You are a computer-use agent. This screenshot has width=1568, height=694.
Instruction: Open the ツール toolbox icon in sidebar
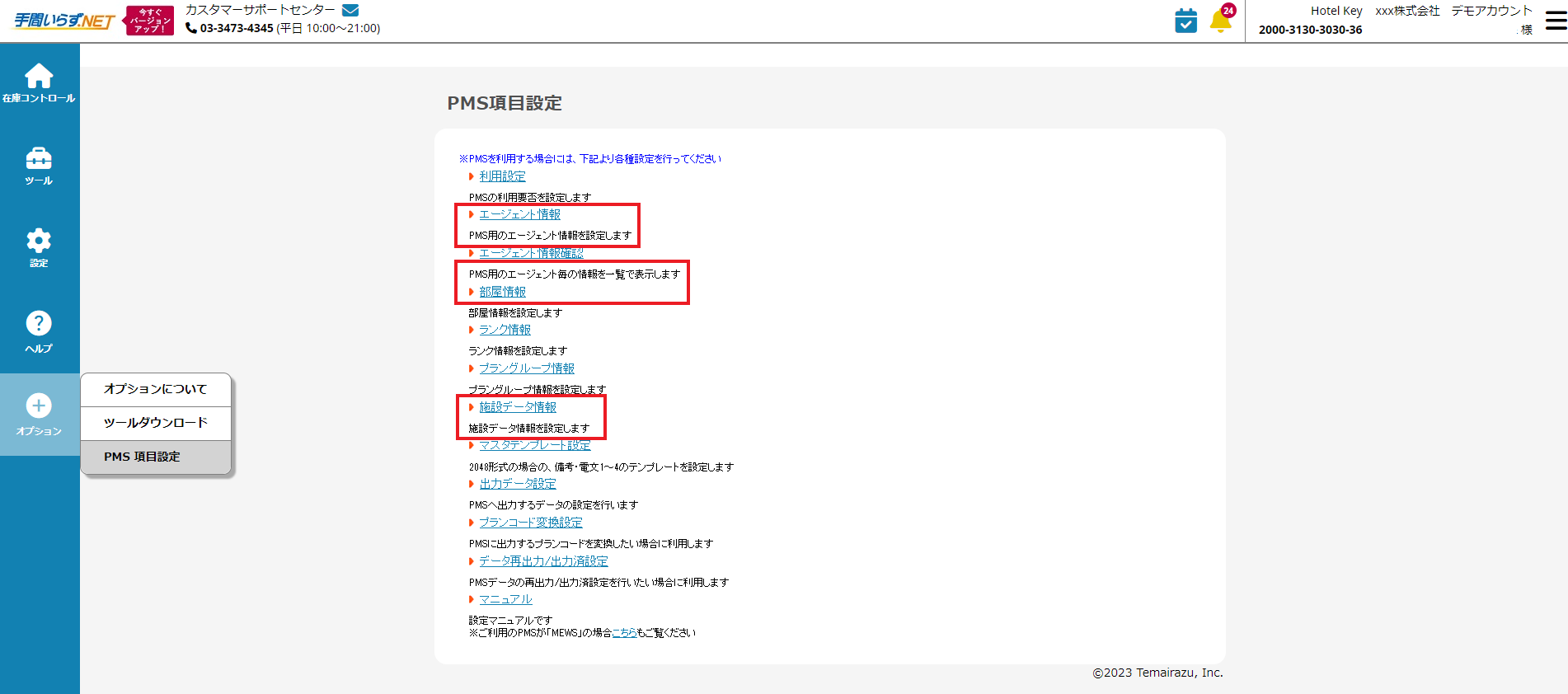tap(39, 158)
